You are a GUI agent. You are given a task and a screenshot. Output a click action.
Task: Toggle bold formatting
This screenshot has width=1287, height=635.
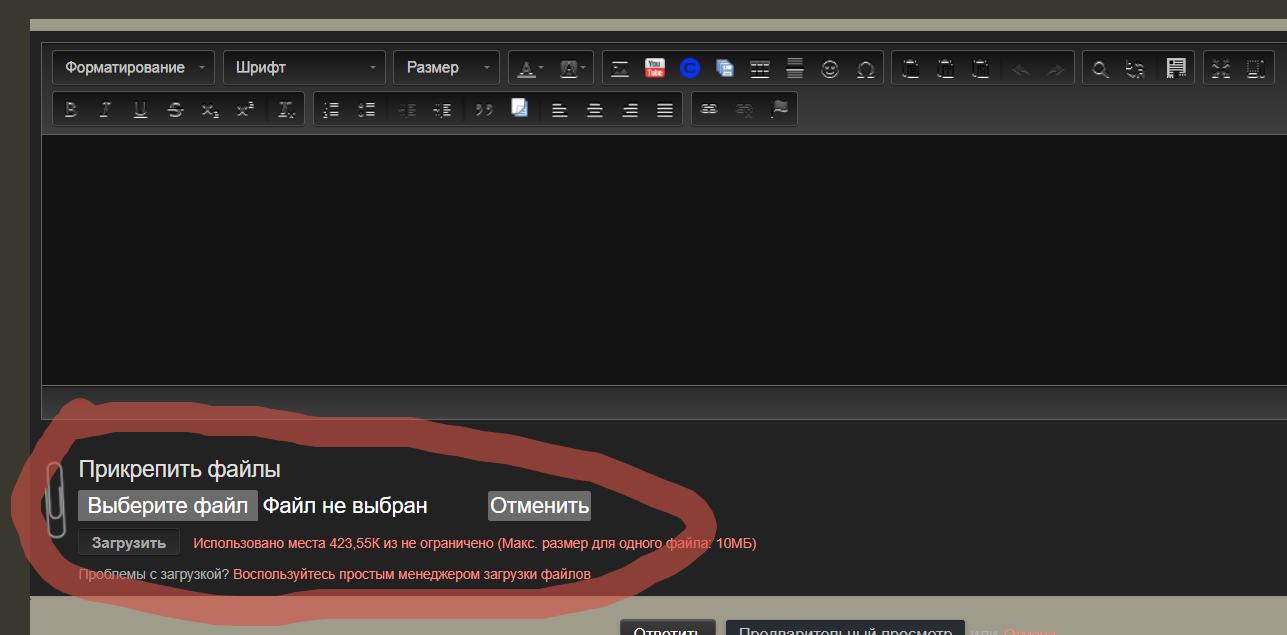coord(70,110)
